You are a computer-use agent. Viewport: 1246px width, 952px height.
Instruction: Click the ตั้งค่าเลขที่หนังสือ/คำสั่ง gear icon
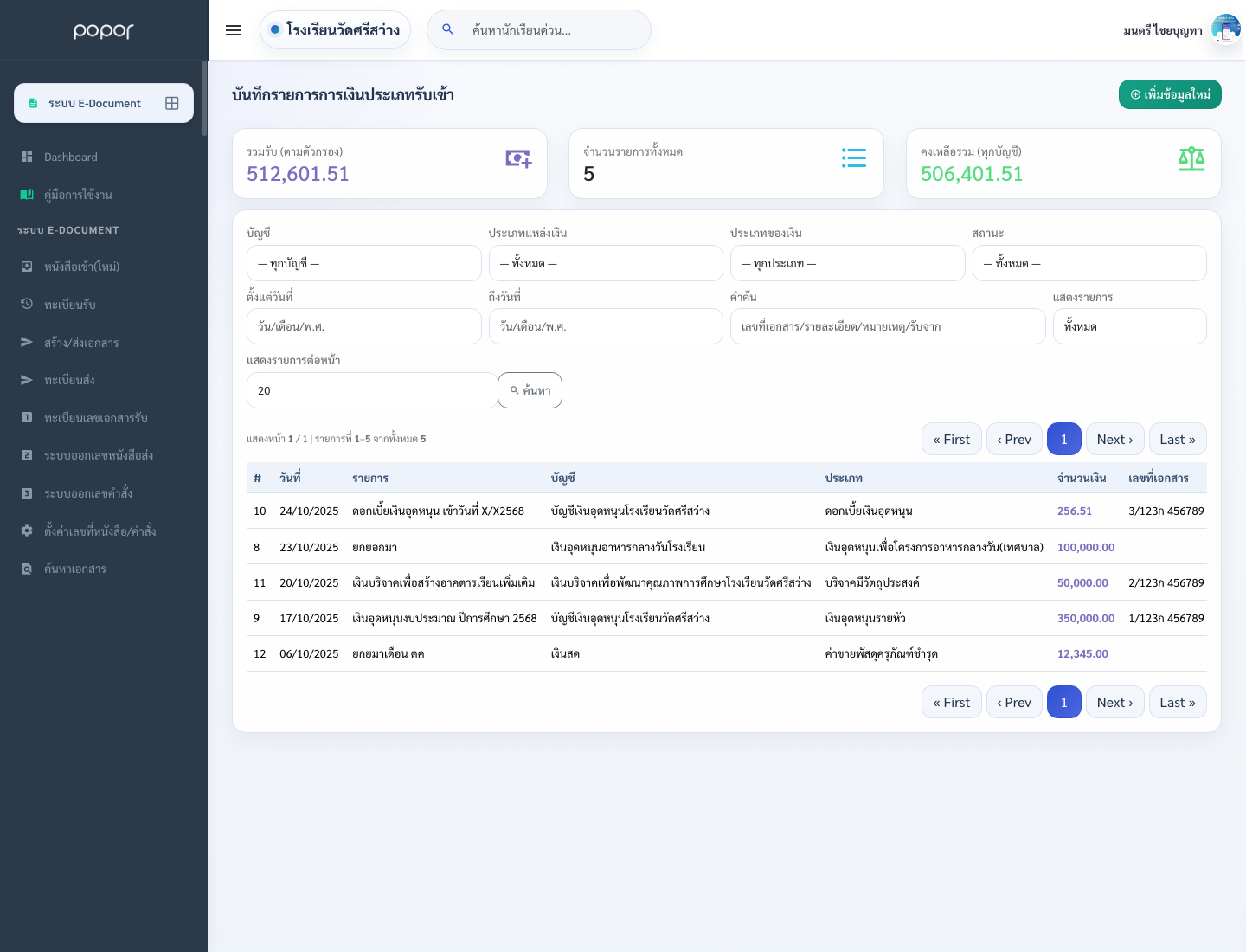[x=27, y=531]
